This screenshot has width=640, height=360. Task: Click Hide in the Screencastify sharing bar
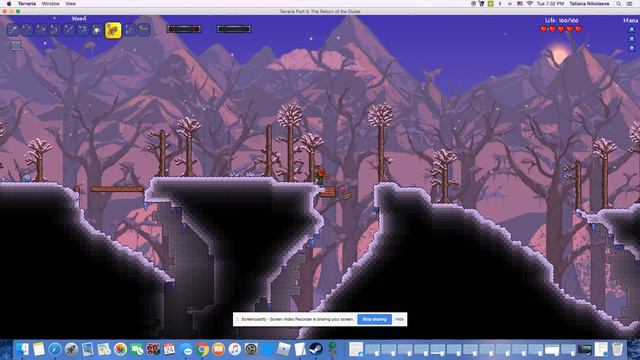[x=400, y=319]
